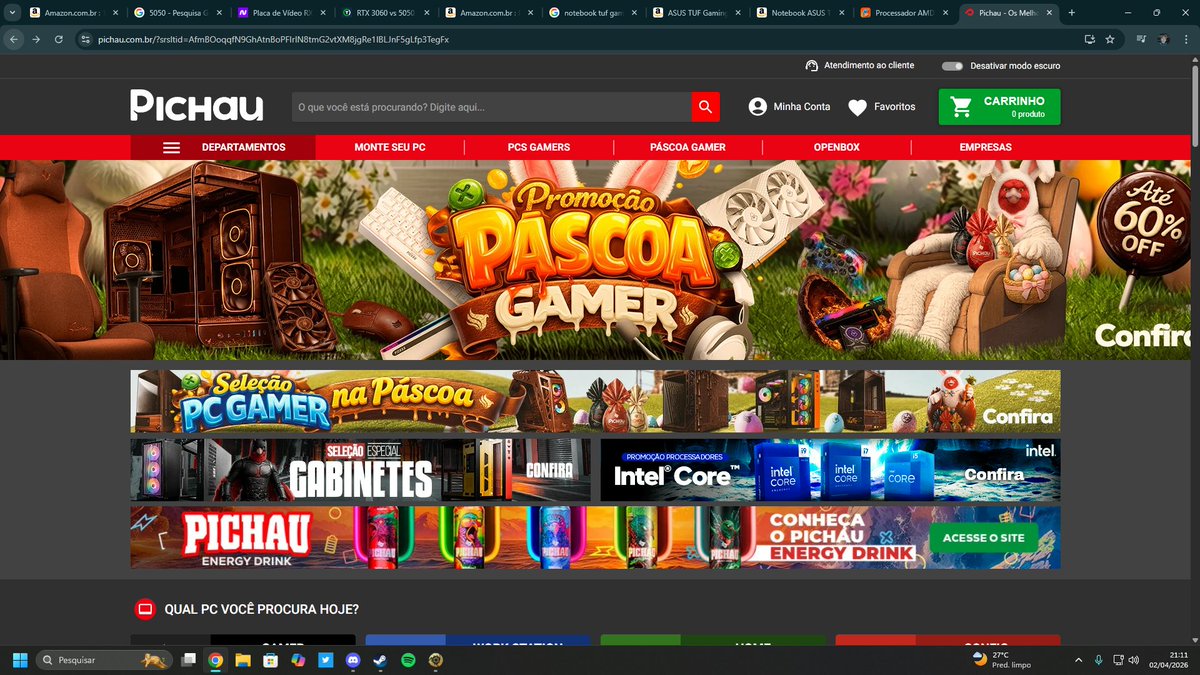Go to Monte Seu PC
The width and height of the screenshot is (1200, 675).
[390, 147]
